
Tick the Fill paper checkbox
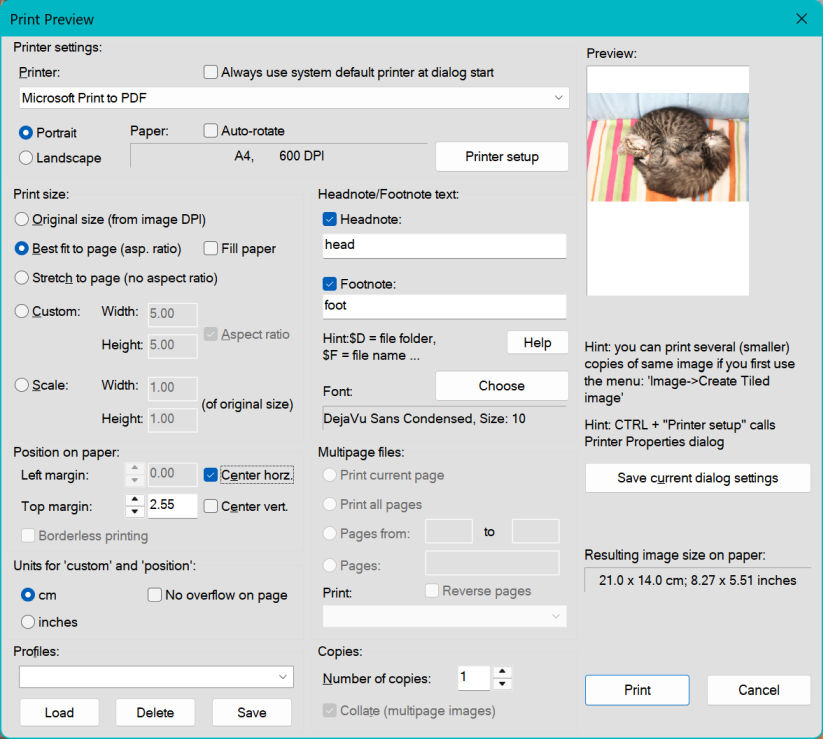212,248
